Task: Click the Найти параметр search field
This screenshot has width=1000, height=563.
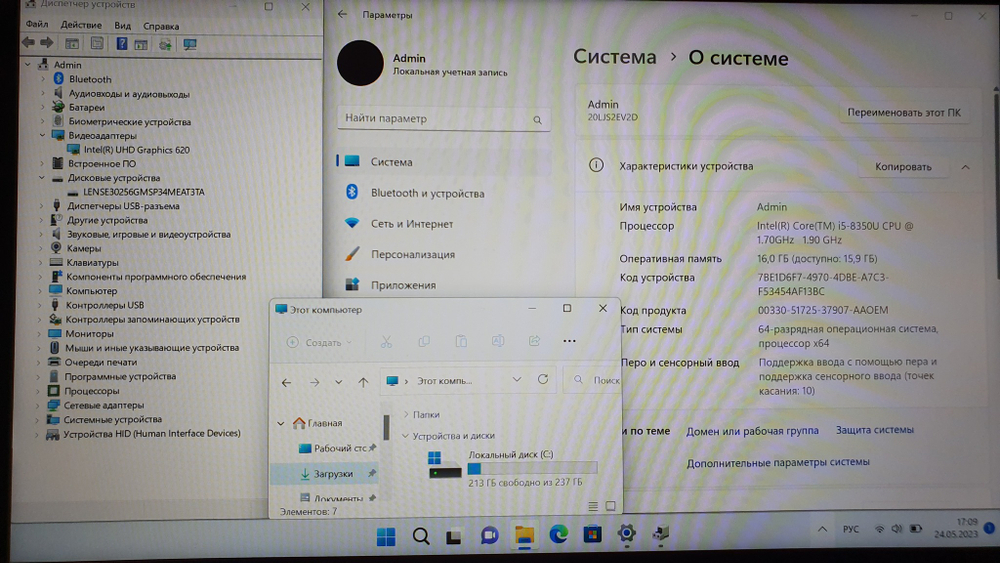Action: (443, 119)
